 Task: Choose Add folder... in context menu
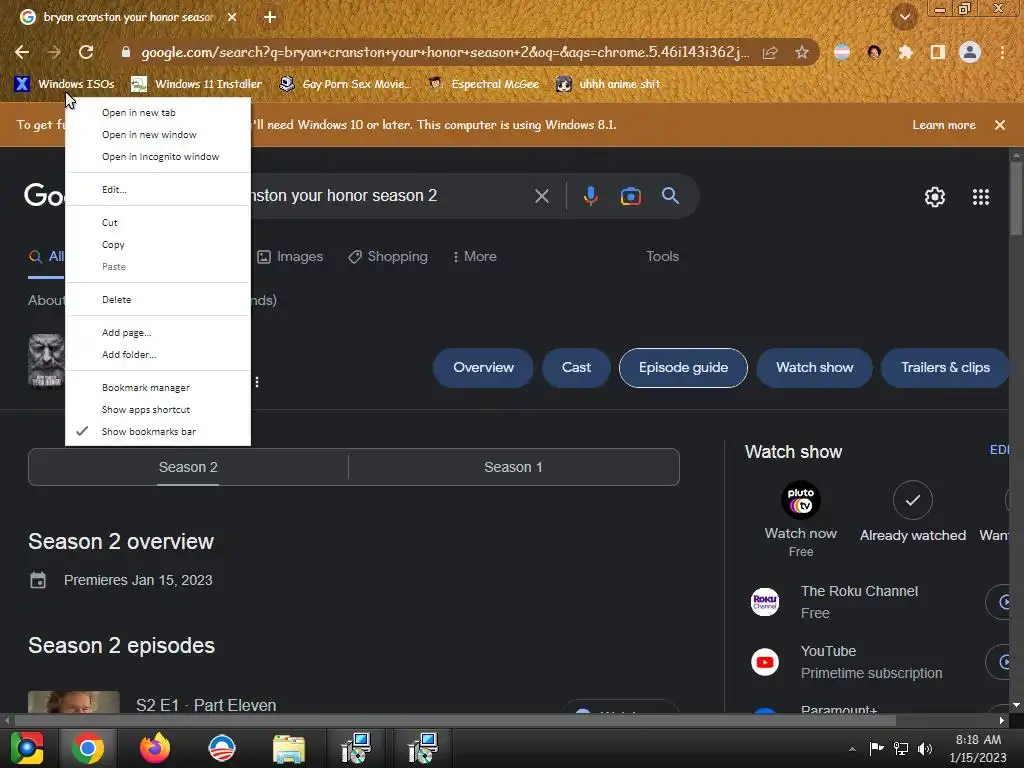[158, 355]
